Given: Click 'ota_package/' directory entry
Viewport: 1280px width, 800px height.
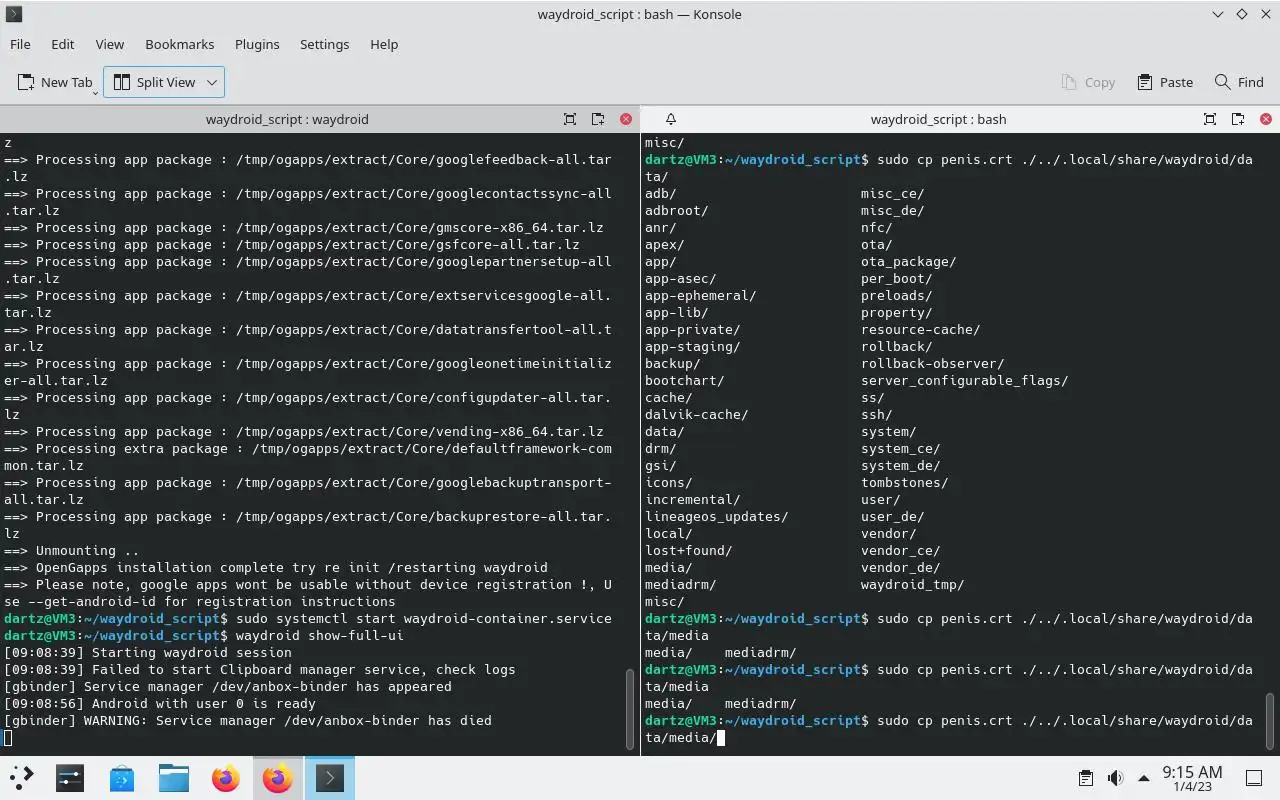Looking at the screenshot, I should point(908,261).
